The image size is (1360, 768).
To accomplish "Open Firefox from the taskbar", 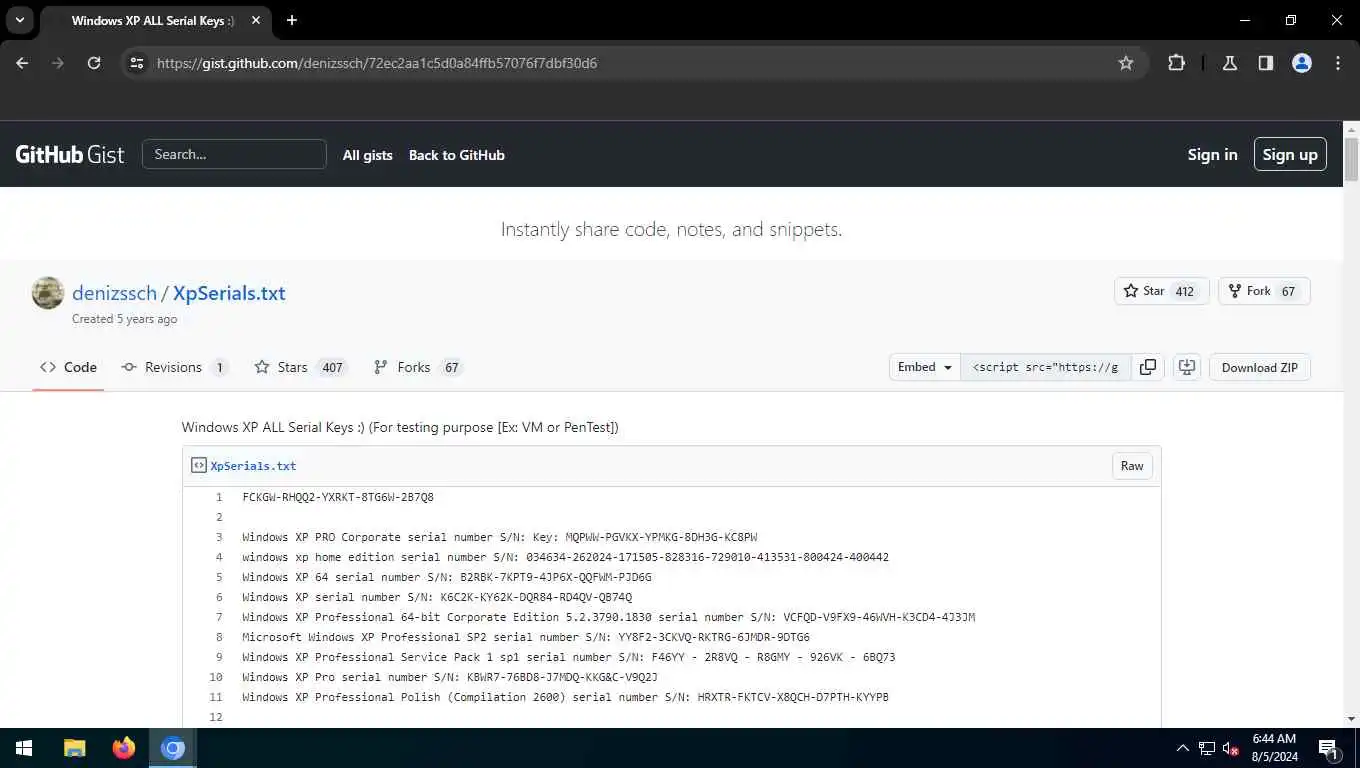I will click(x=124, y=748).
